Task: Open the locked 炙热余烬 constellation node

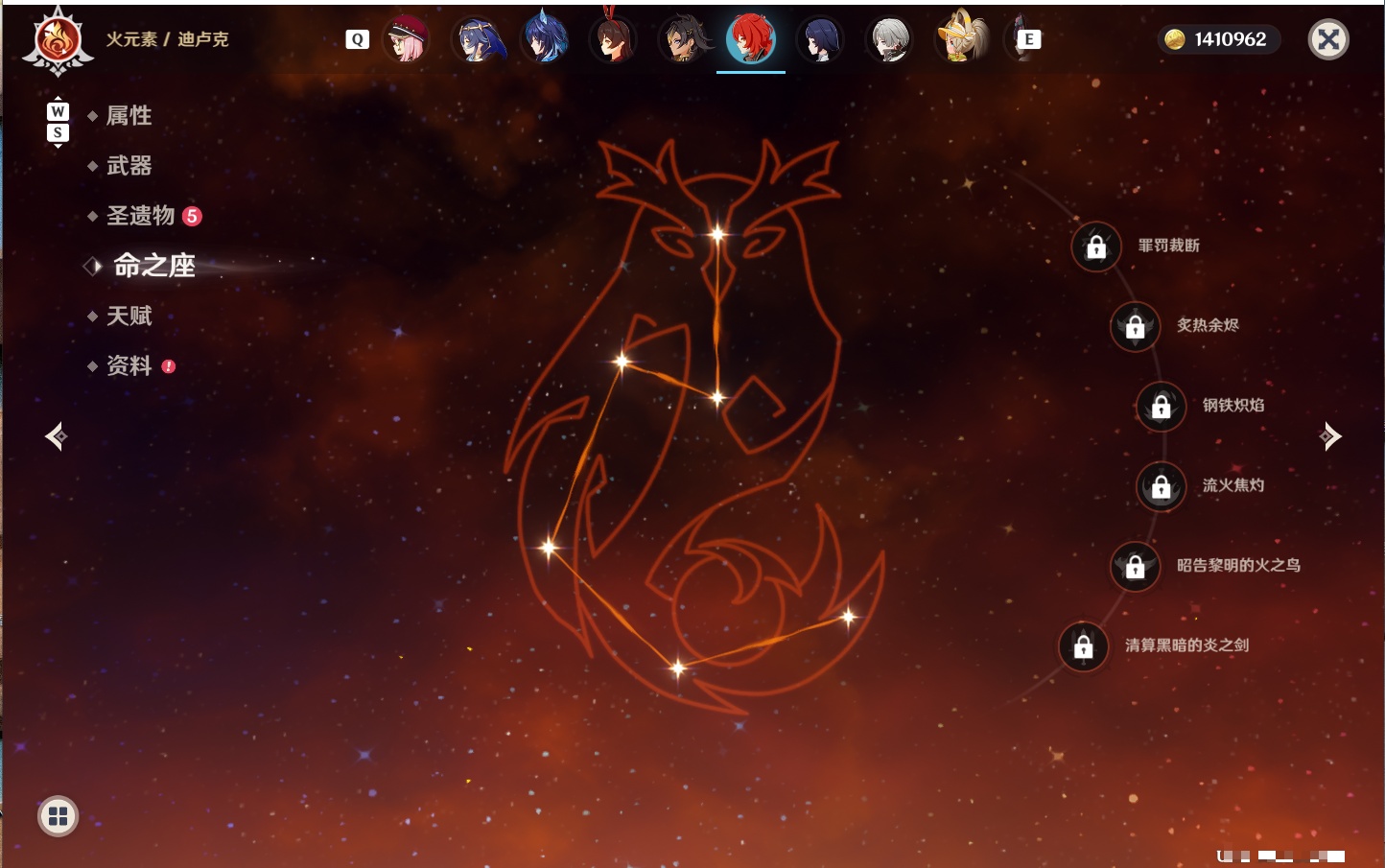Action: (x=1136, y=326)
